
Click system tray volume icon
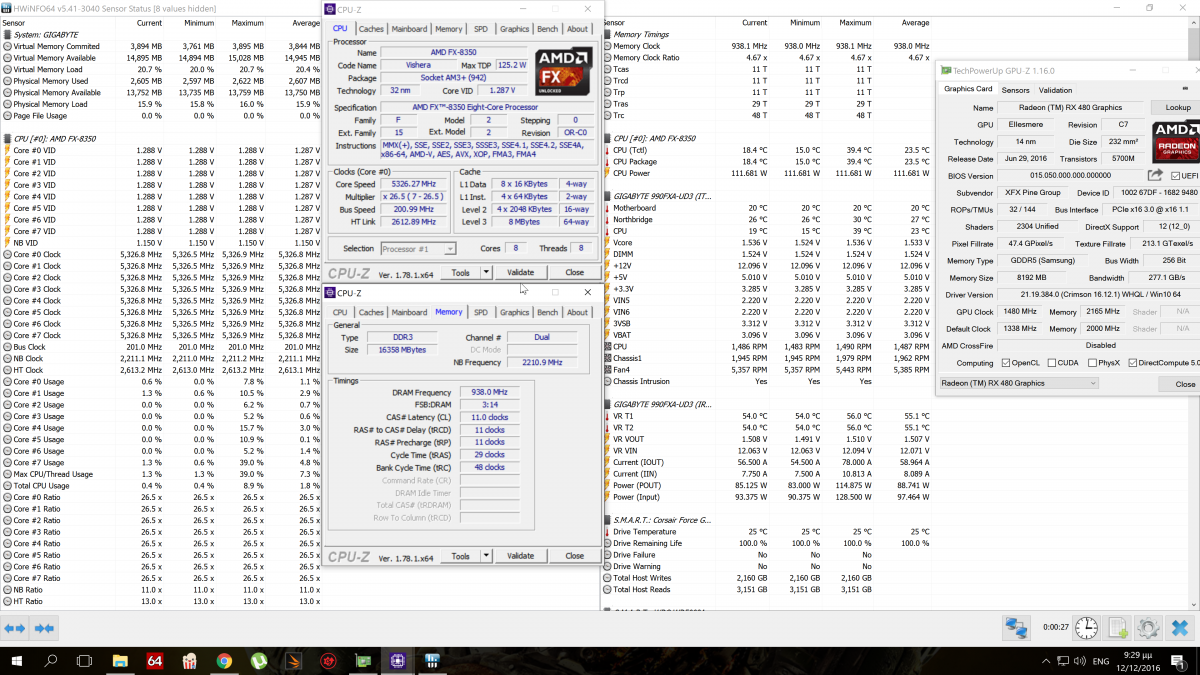click(1080, 661)
